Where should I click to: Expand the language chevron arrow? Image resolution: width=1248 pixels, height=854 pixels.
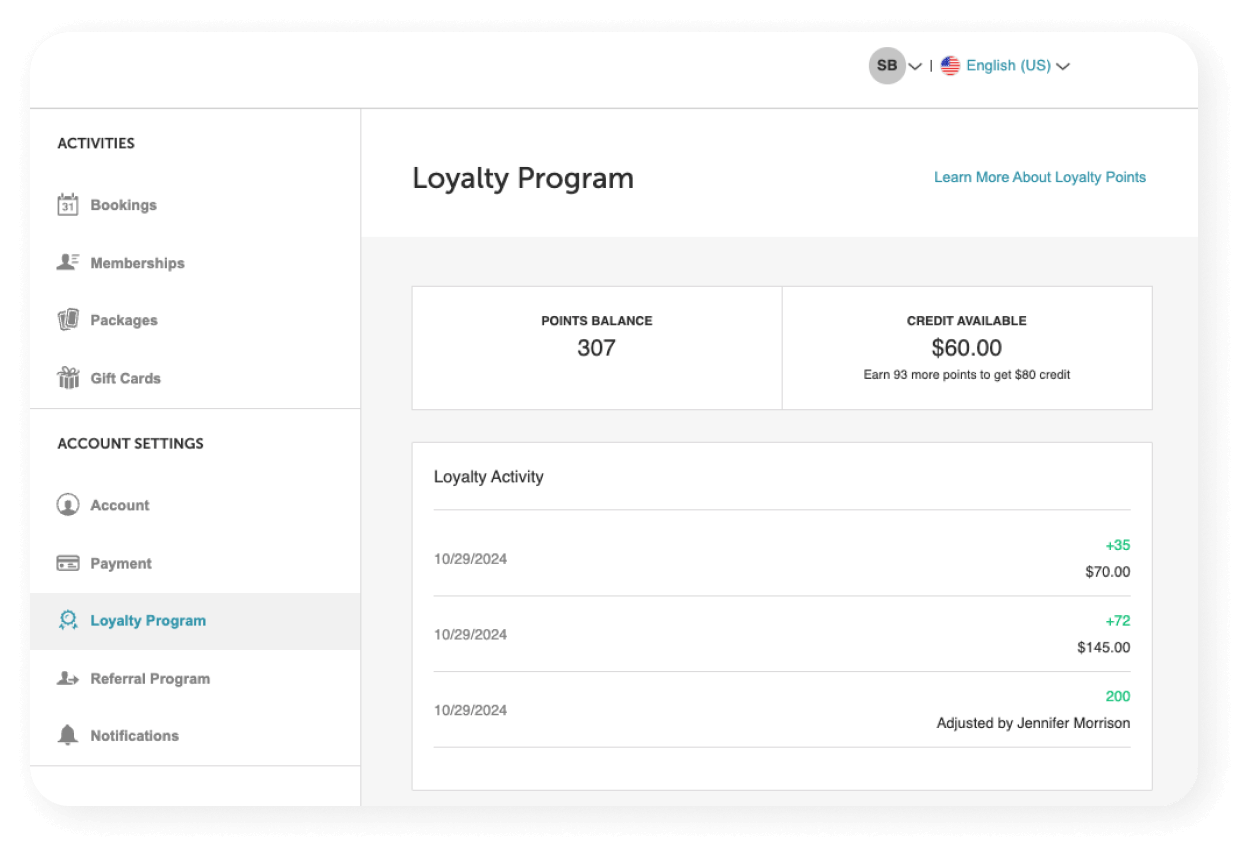click(x=1063, y=67)
